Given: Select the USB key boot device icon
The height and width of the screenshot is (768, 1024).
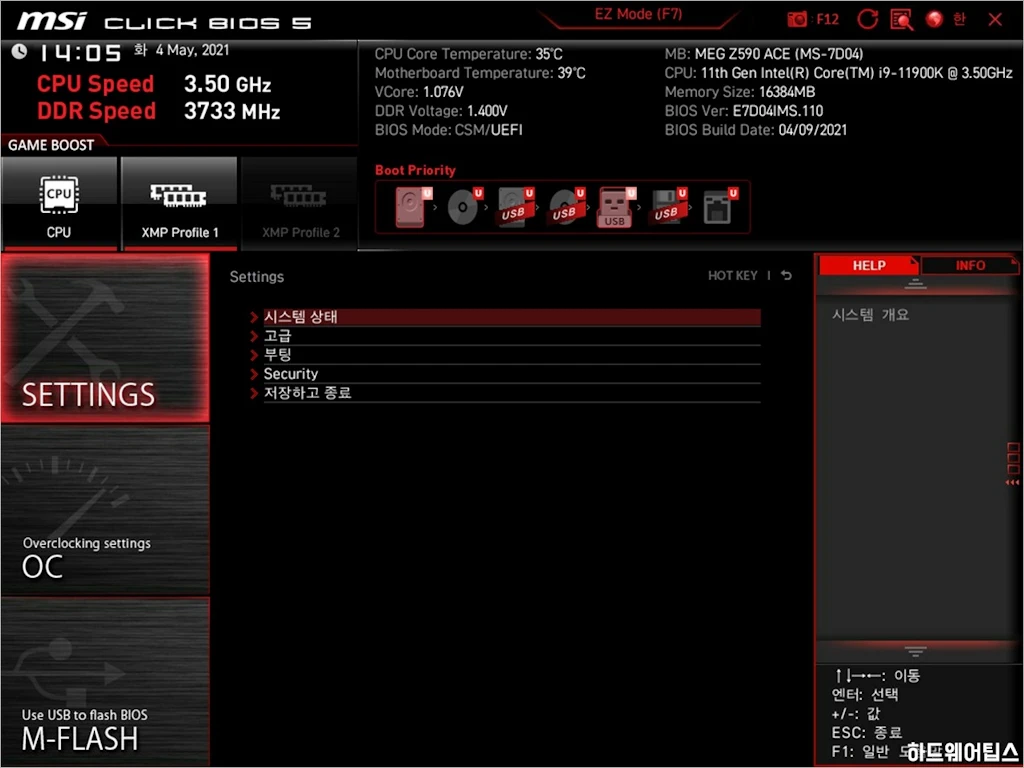Looking at the screenshot, I should pos(616,207).
